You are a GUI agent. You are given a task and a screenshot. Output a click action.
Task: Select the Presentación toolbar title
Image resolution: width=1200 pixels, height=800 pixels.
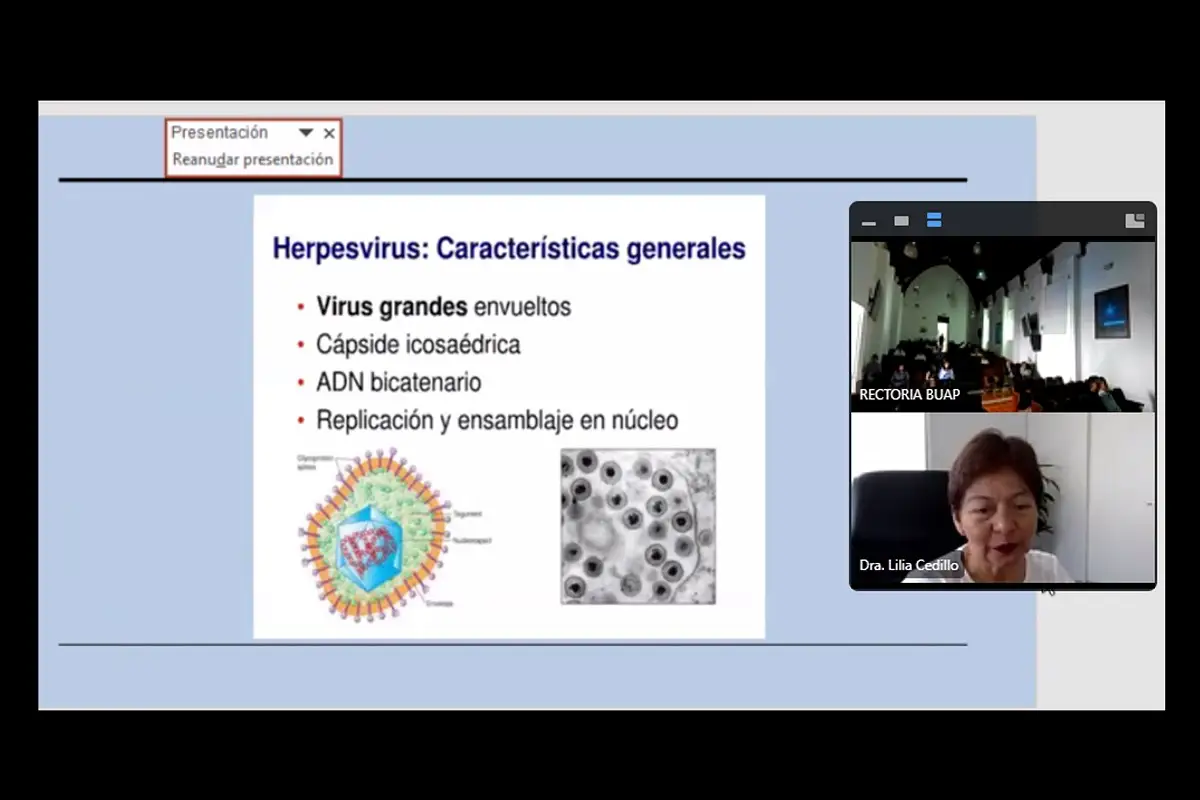[219, 131]
